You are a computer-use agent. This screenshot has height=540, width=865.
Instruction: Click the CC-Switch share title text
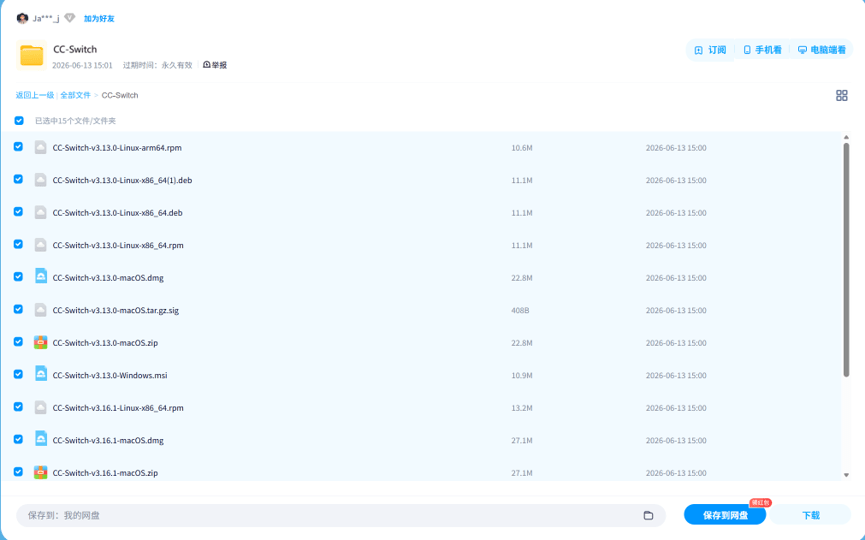pos(75,50)
